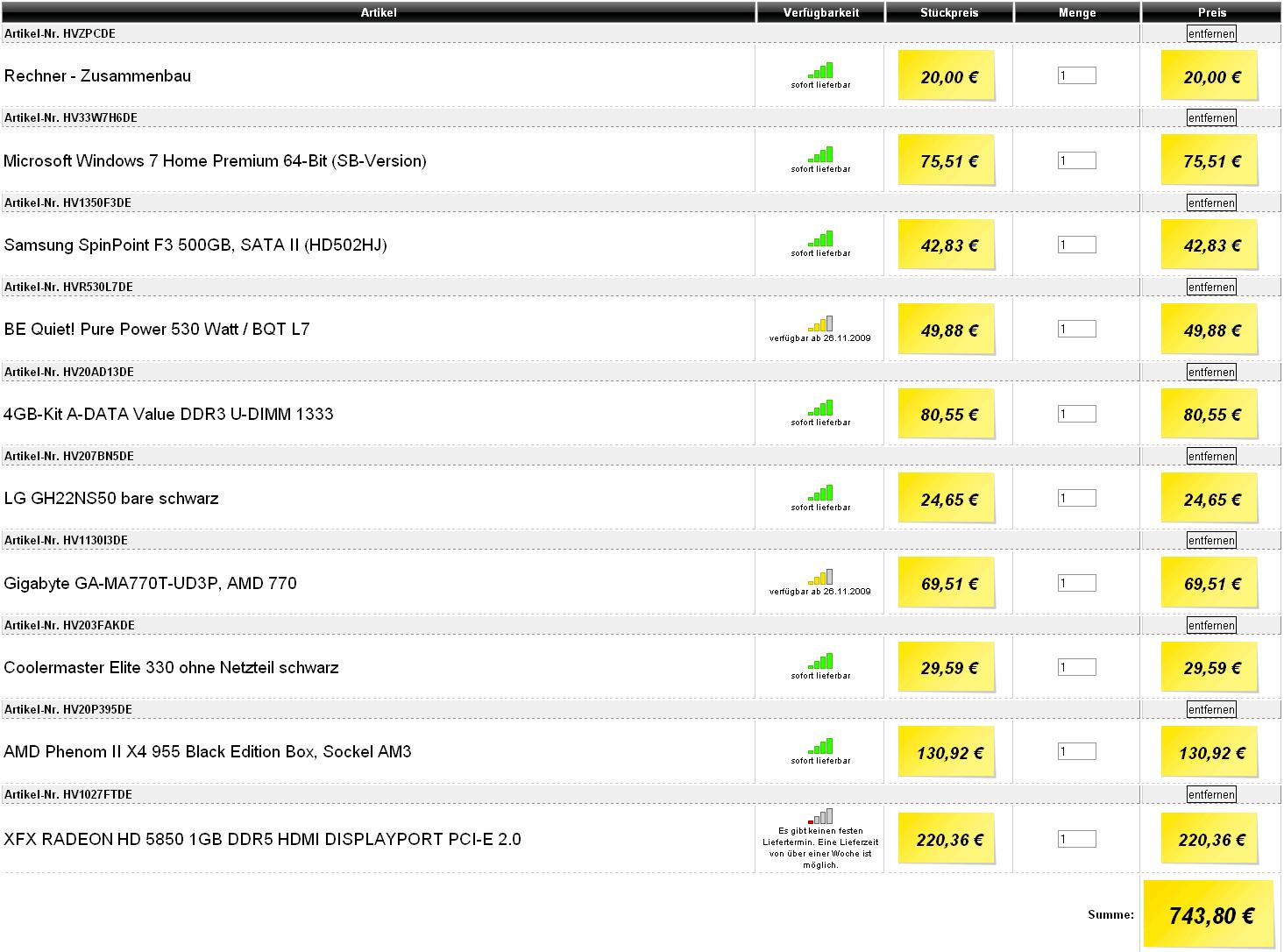This screenshot has height=952, width=1284.
Task: Click text Artikel-Nr. HVR530L7DE
Action: (68, 287)
